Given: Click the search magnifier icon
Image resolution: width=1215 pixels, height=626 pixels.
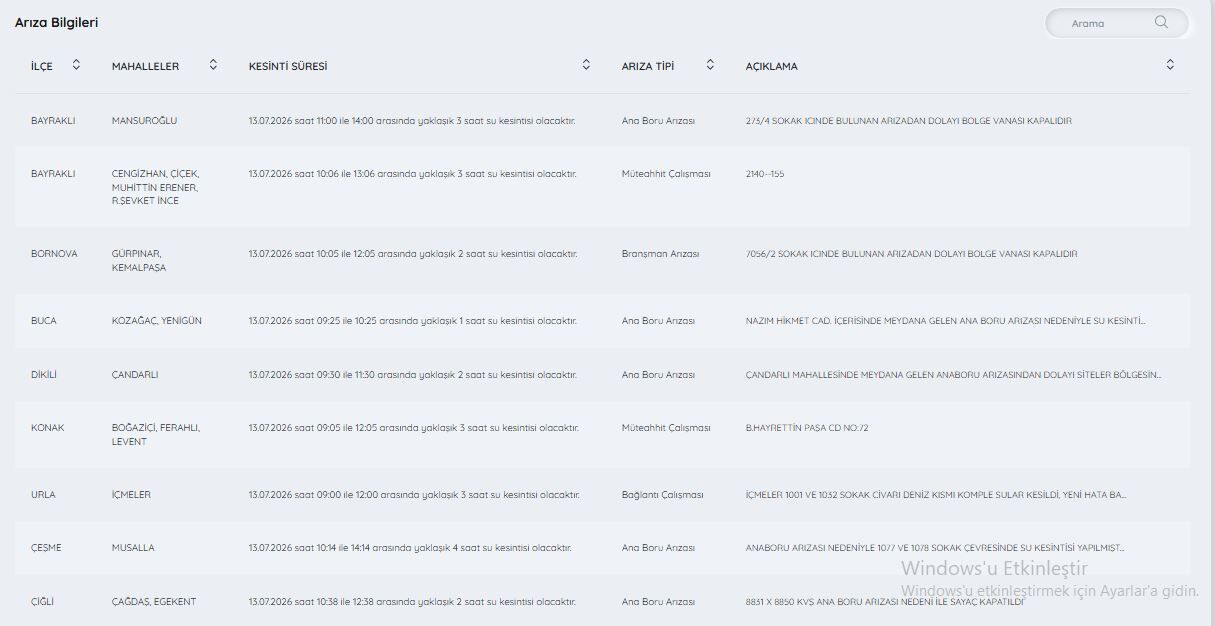Looking at the screenshot, I should 1161,22.
